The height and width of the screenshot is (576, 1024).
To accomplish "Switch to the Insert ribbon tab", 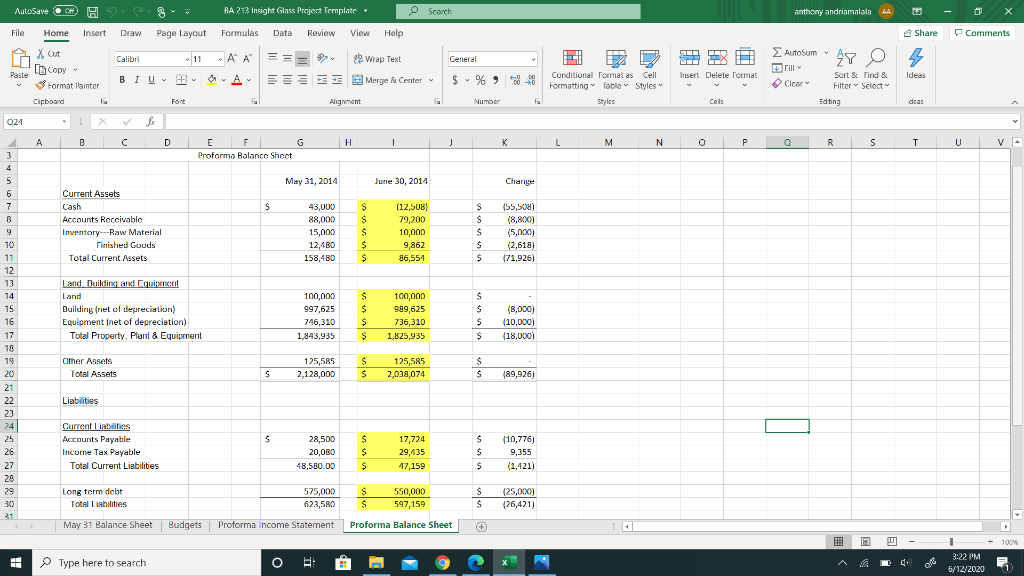I will 94,33.
